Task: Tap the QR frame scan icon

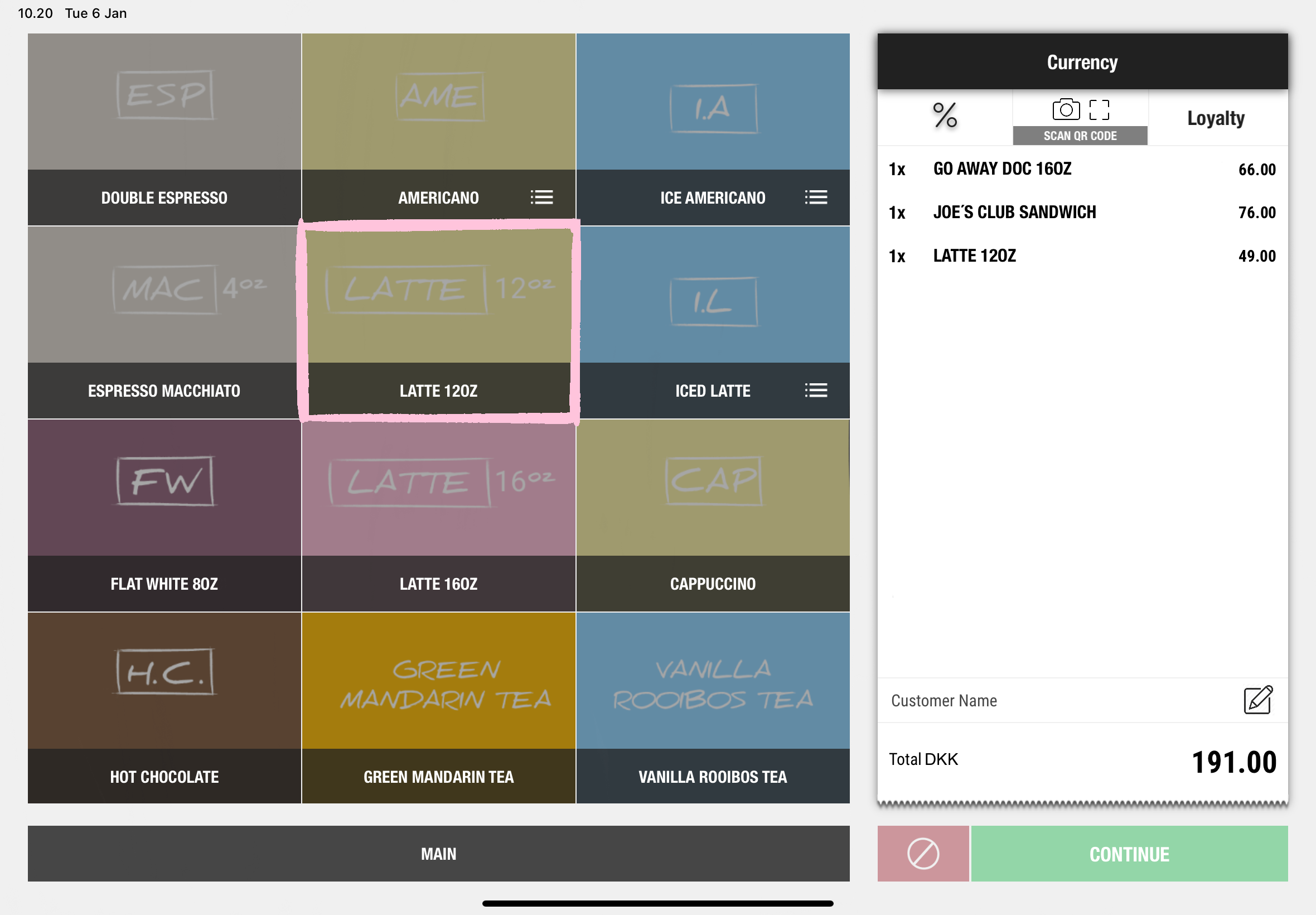Action: (1099, 109)
